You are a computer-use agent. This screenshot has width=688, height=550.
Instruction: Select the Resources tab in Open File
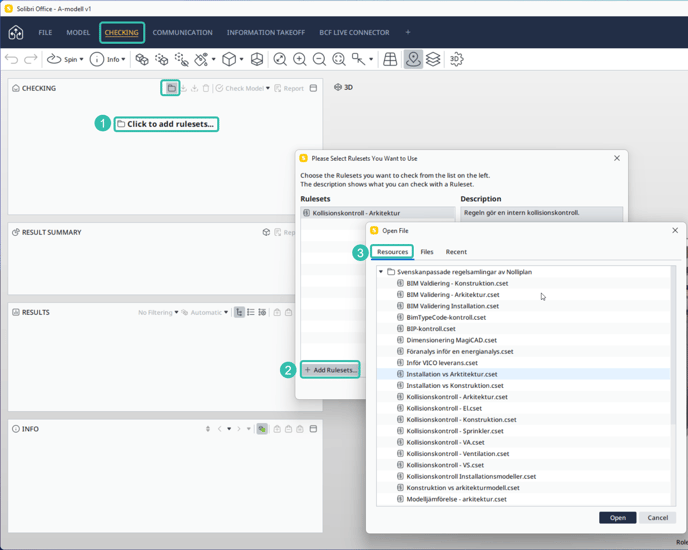click(392, 252)
